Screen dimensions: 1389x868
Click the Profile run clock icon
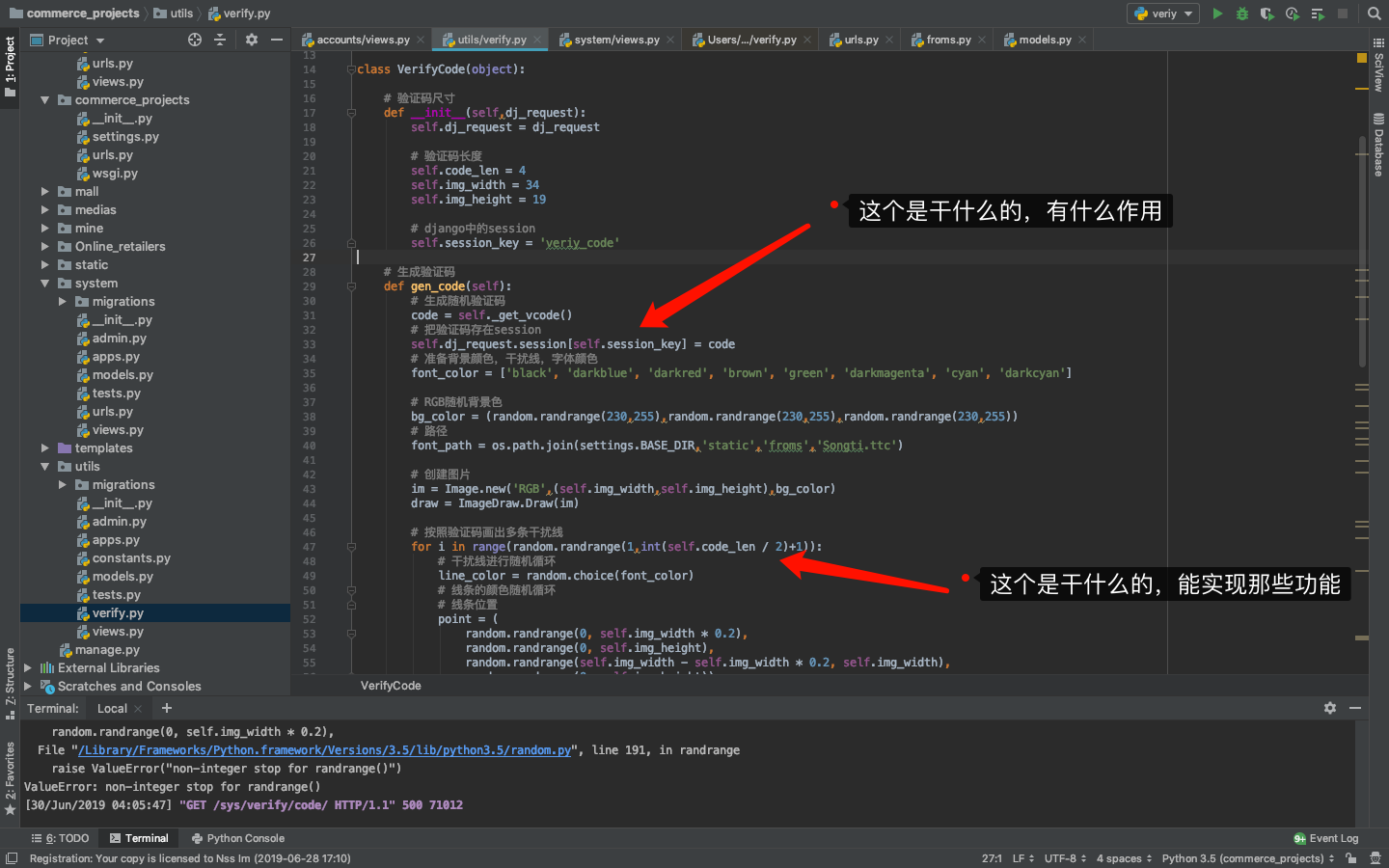coord(1292,14)
